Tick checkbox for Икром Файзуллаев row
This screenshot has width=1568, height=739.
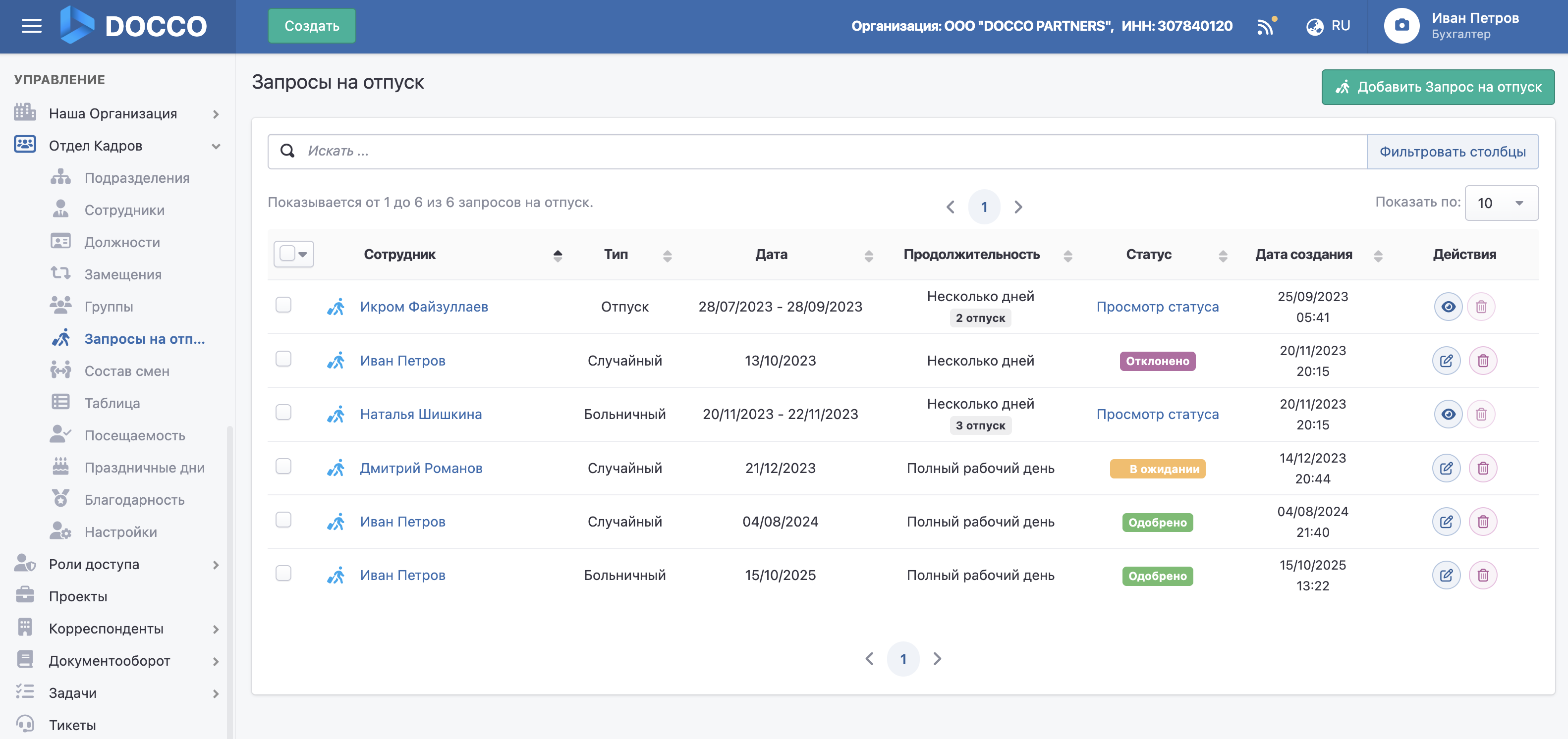(283, 305)
